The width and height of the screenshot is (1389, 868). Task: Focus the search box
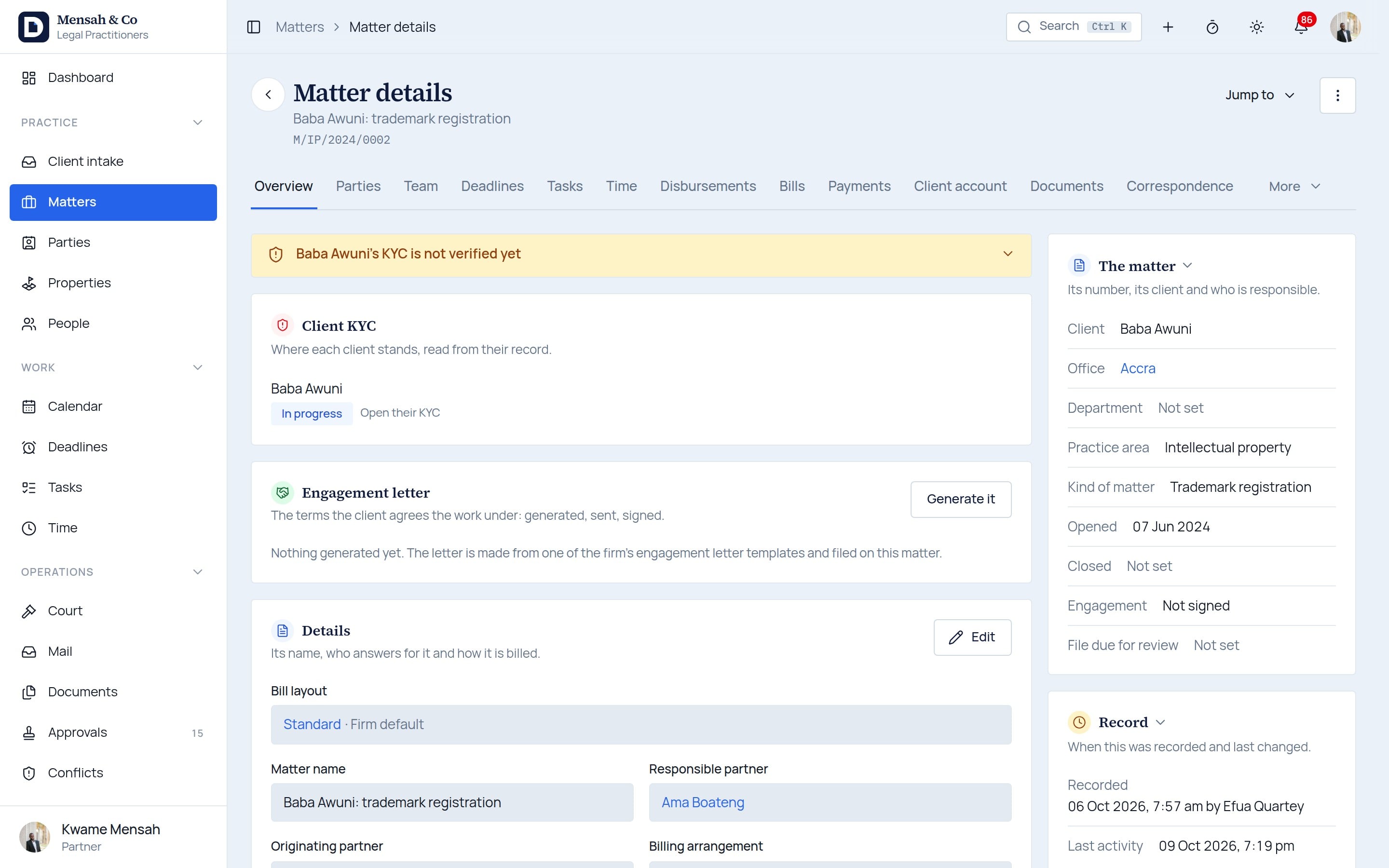pyautogui.click(x=1073, y=27)
